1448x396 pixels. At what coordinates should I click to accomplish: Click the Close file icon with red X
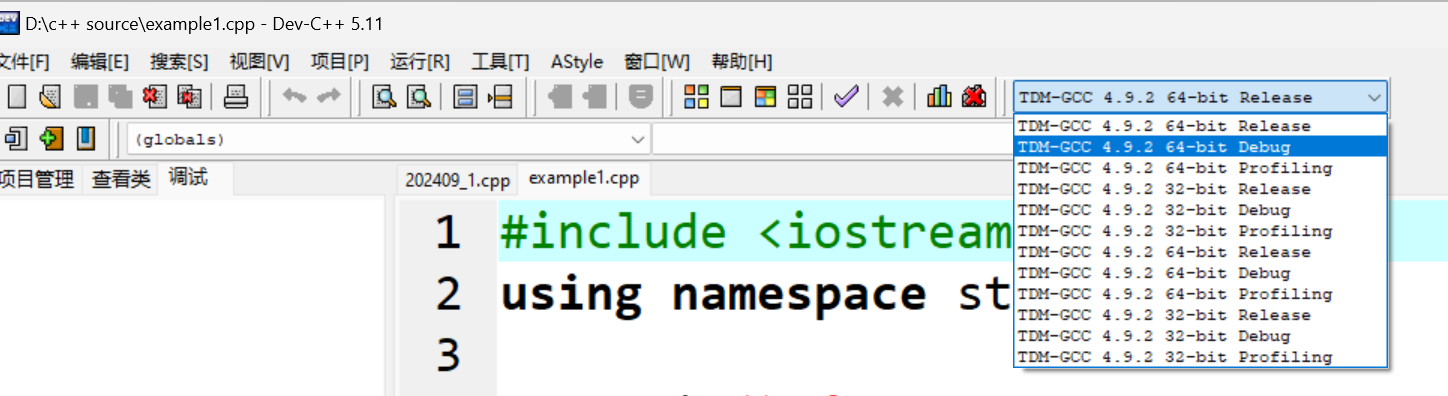point(155,97)
